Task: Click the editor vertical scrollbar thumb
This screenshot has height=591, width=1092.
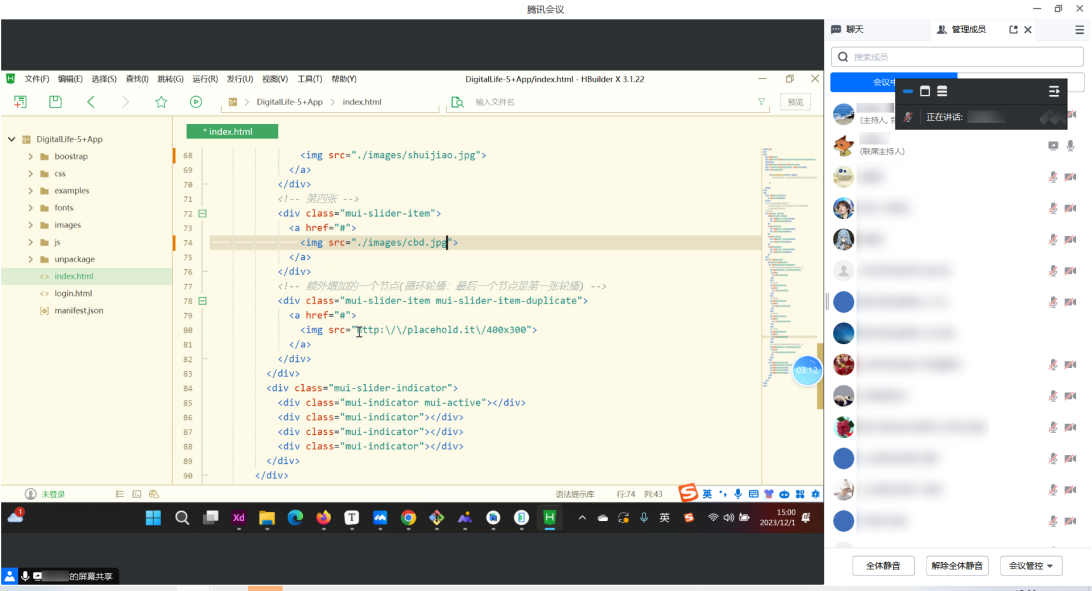Action: (820, 375)
